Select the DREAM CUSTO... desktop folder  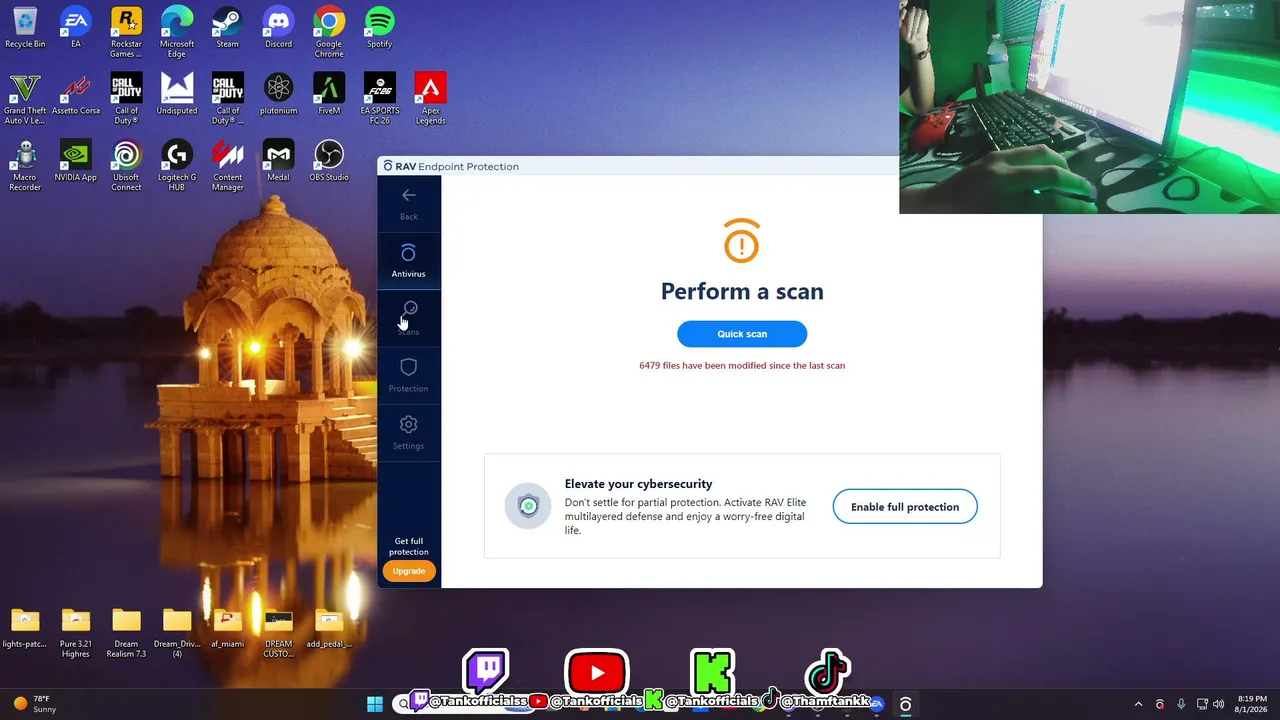[278, 632]
